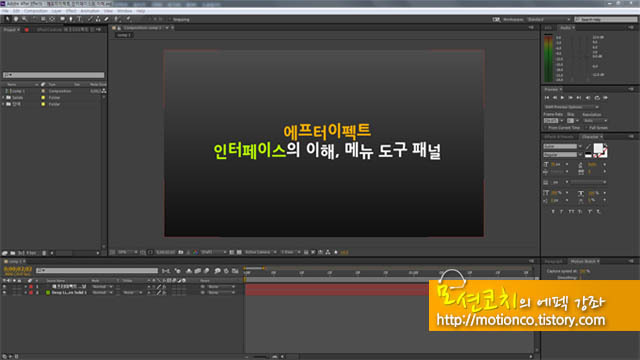The image size is (640, 360).
Task: Step to next frame in Preview
Action: click(x=571, y=98)
